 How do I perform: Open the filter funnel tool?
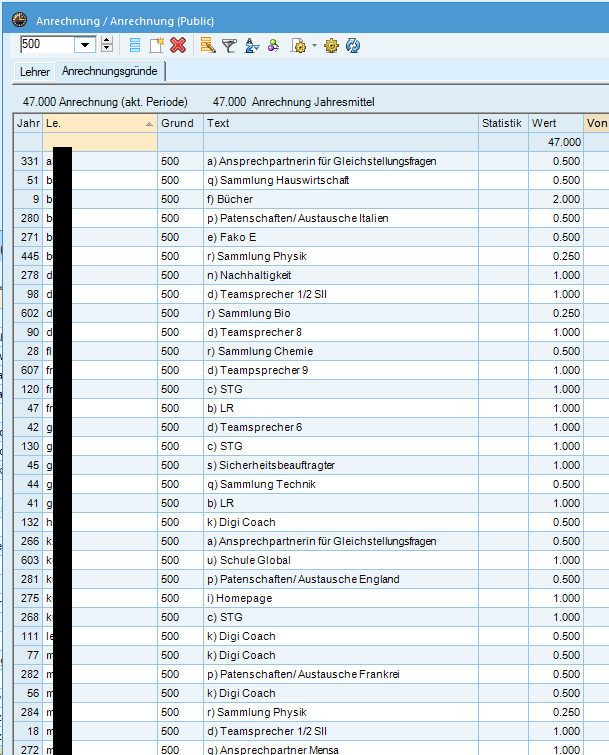[x=229, y=46]
